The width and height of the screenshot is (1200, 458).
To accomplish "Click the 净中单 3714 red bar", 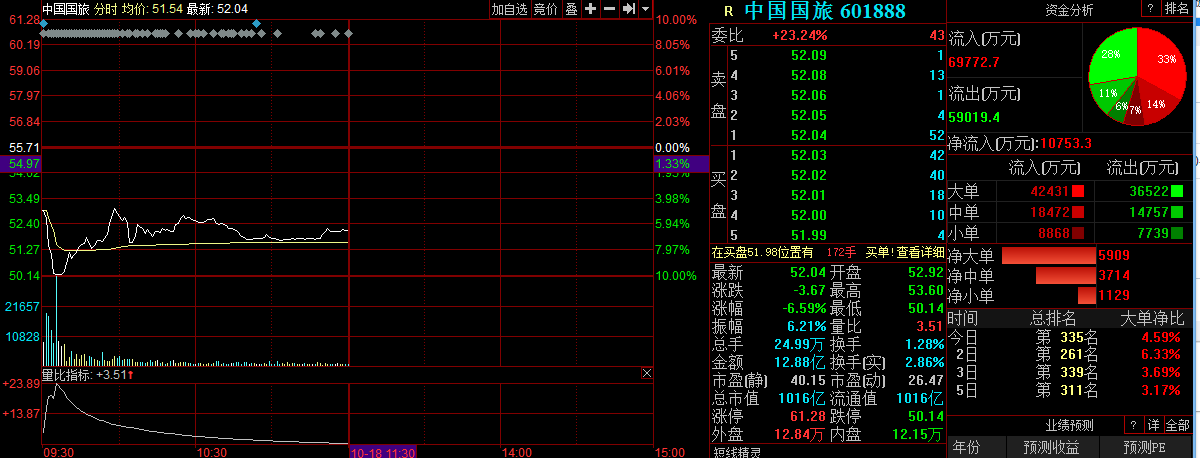I will click(x=1065, y=275).
